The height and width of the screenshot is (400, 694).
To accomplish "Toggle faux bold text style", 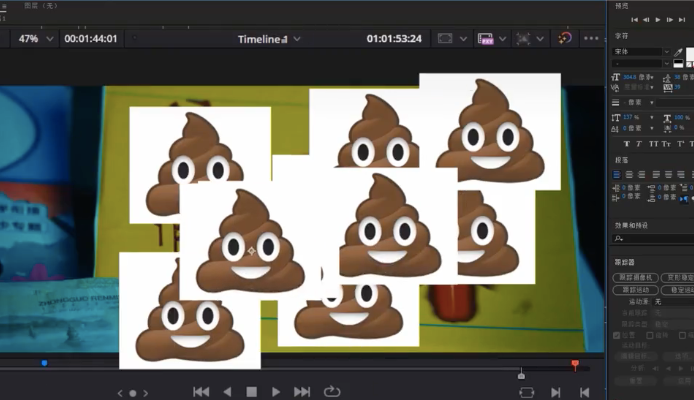I will pyautogui.click(x=627, y=144).
